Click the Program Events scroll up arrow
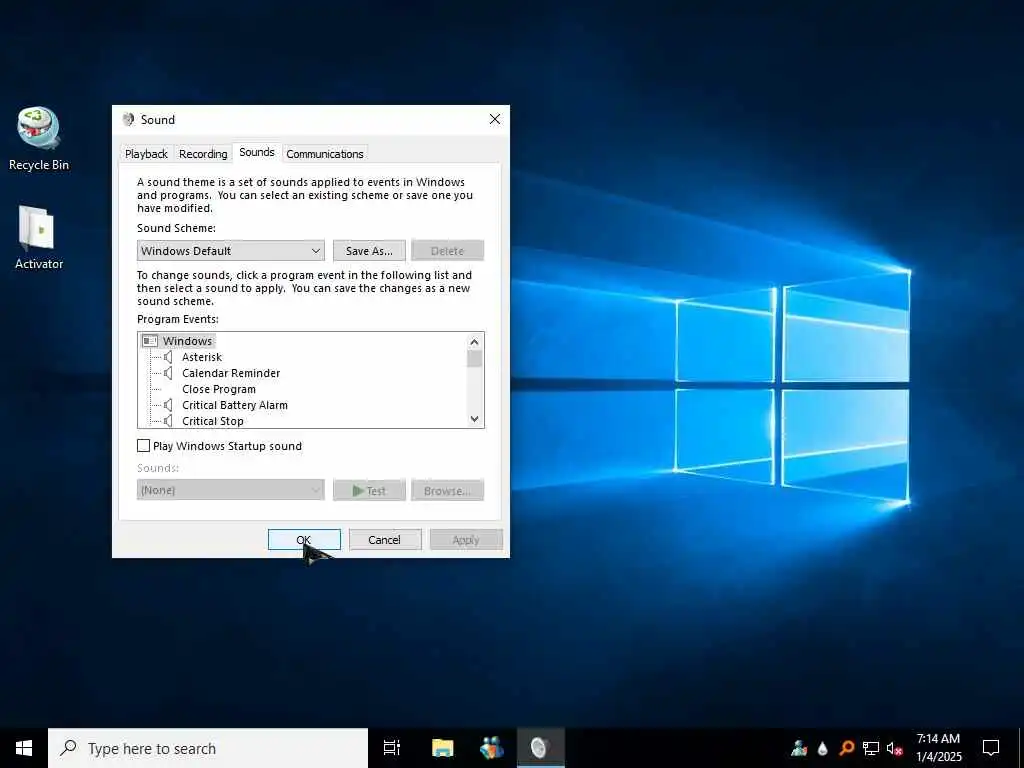Viewport: 1024px width, 768px height. click(475, 342)
